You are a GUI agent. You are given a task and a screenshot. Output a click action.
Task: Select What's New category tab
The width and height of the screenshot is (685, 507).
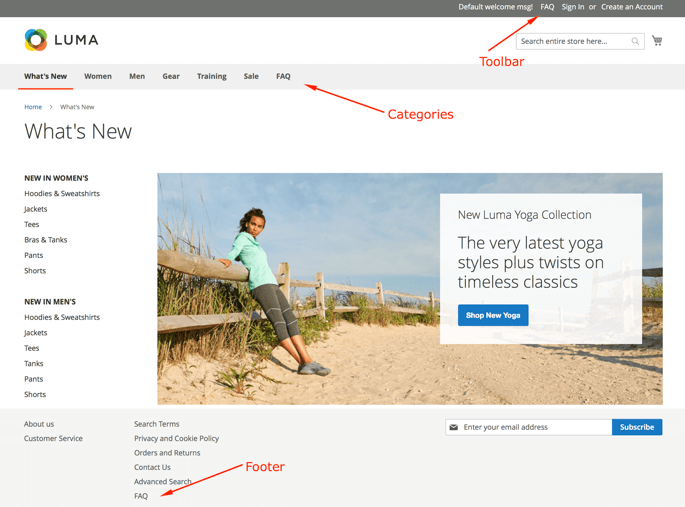pos(45,76)
